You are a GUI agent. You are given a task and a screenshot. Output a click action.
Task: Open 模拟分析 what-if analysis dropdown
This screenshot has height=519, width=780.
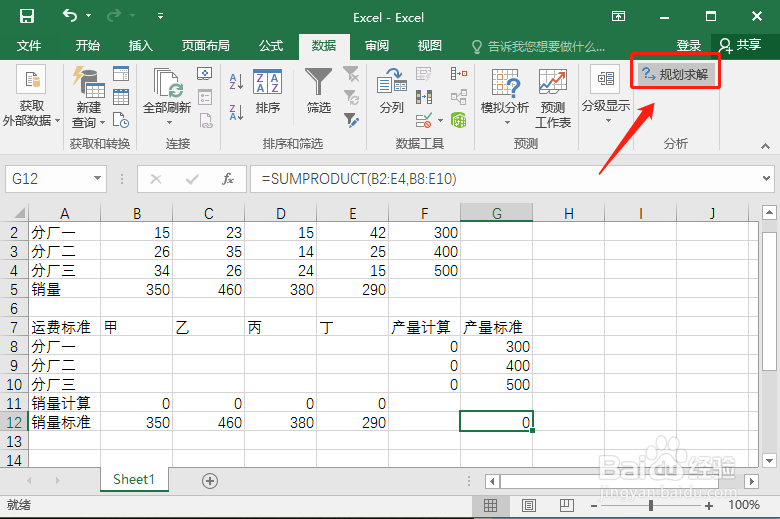[x=505, y=97]
